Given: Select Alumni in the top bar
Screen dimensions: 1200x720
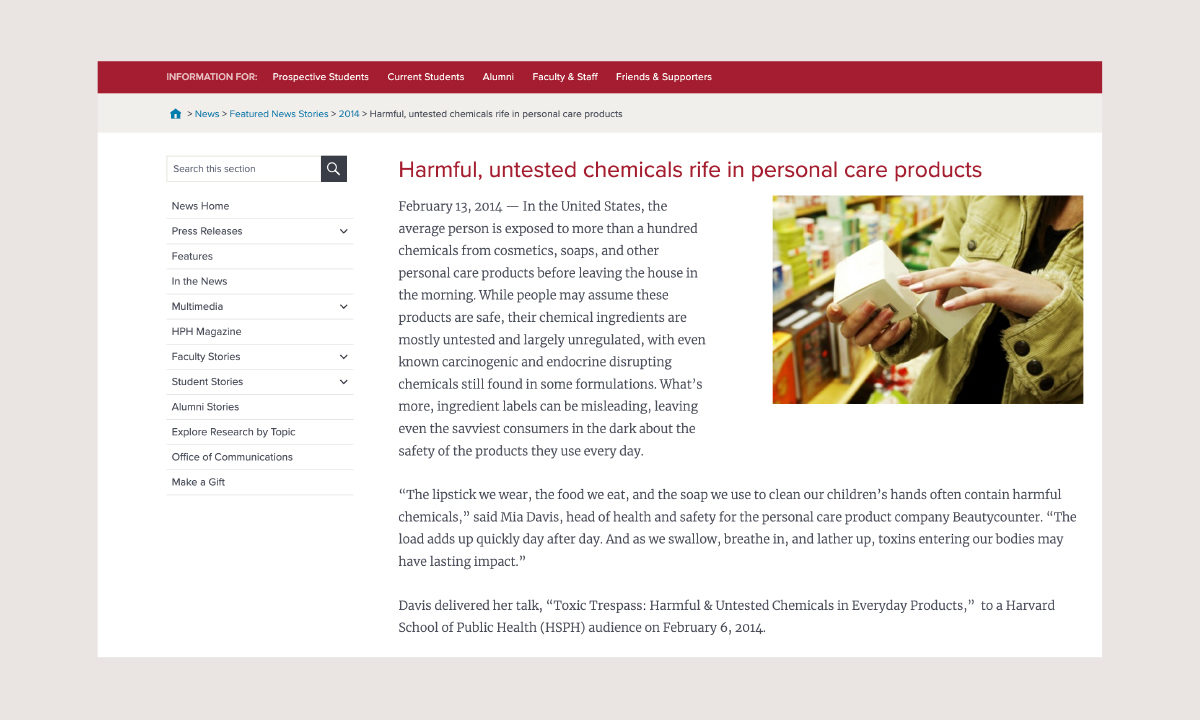Looking at the screenshot, I should [498, 77].
